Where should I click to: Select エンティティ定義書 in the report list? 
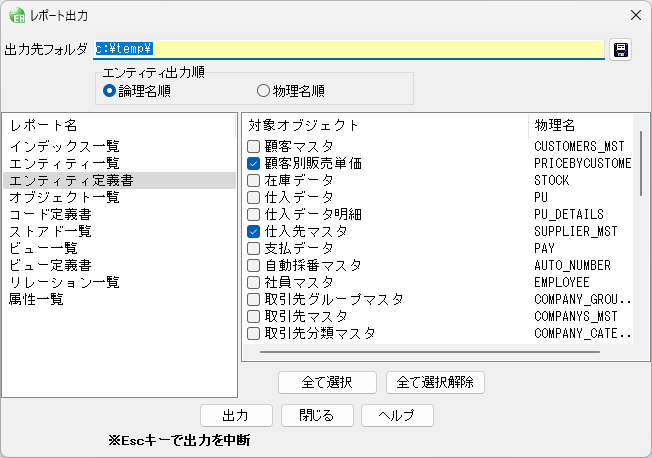(119, 181)
